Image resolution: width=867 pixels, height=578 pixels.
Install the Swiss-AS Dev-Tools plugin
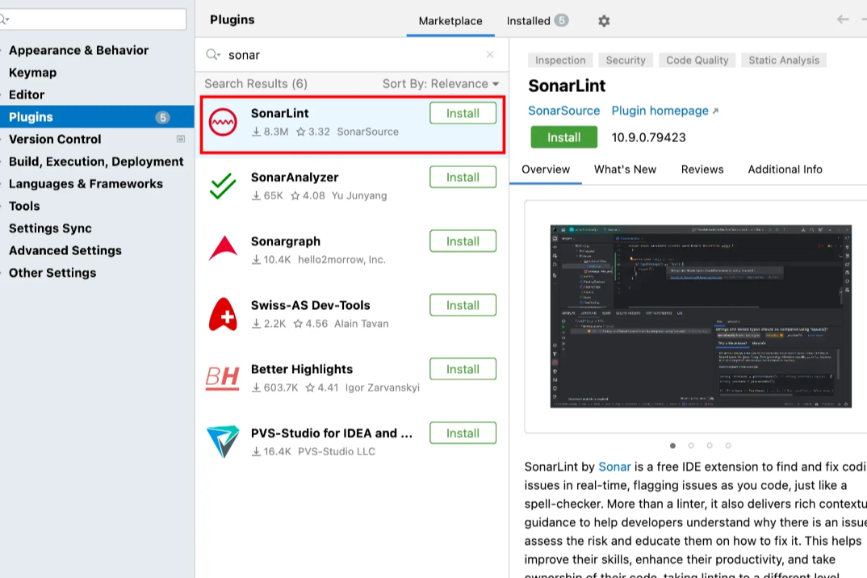pos(463,305)
